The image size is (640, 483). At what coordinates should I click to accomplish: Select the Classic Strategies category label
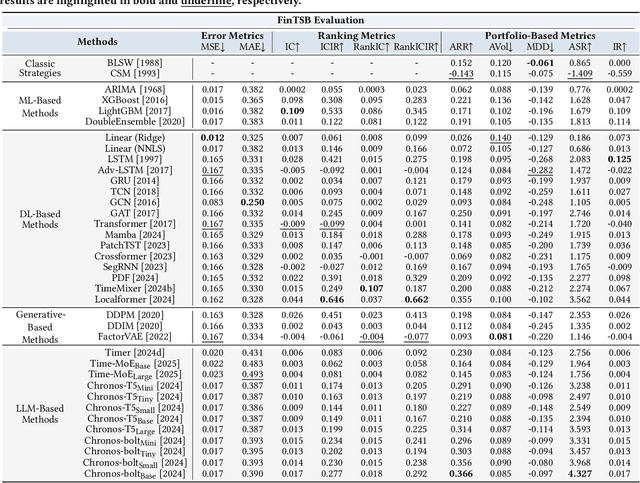pos(42,68)
